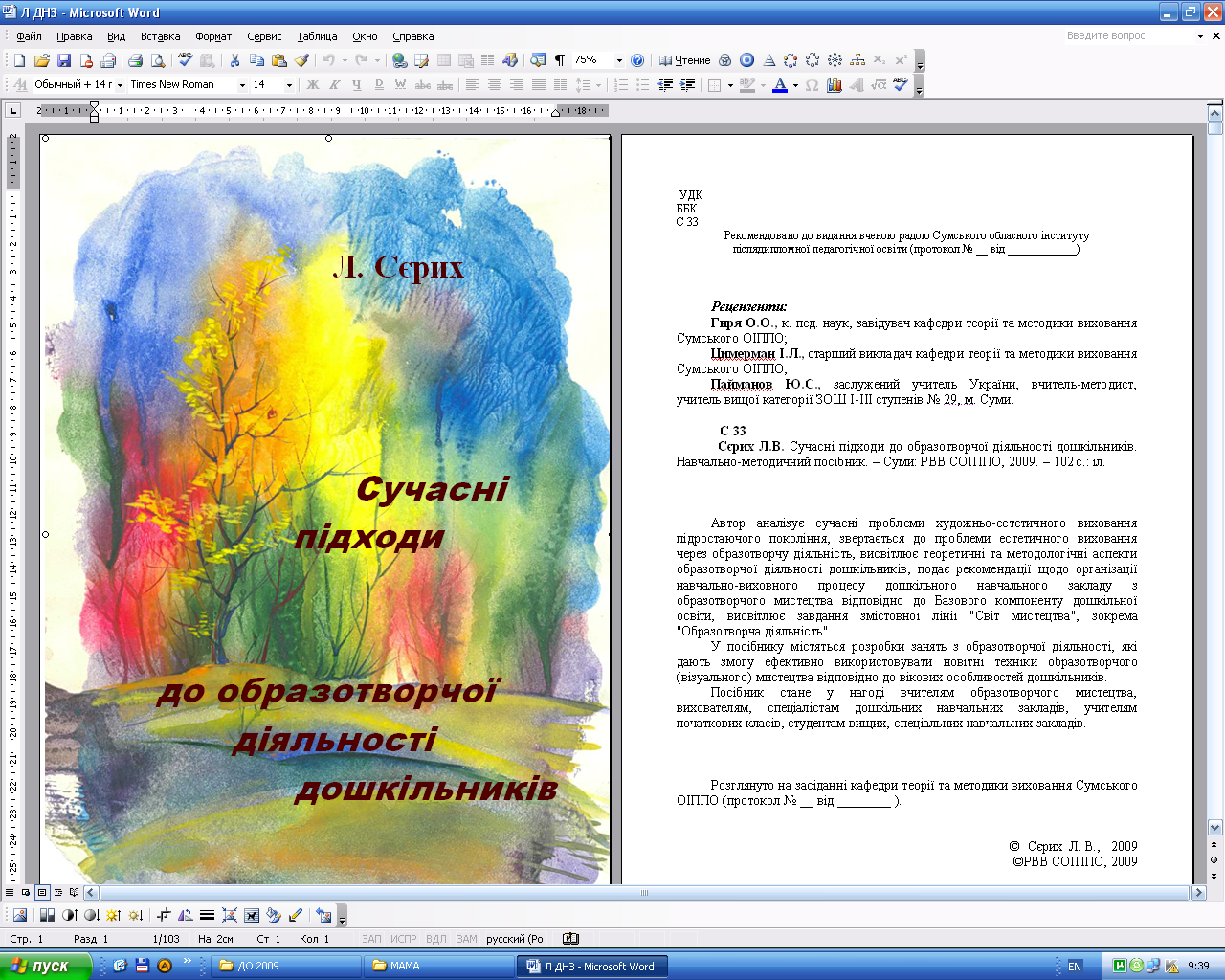The image size is (1225, 980).
Task: Toggle numbered list formatting
Action: pos(621,85)
